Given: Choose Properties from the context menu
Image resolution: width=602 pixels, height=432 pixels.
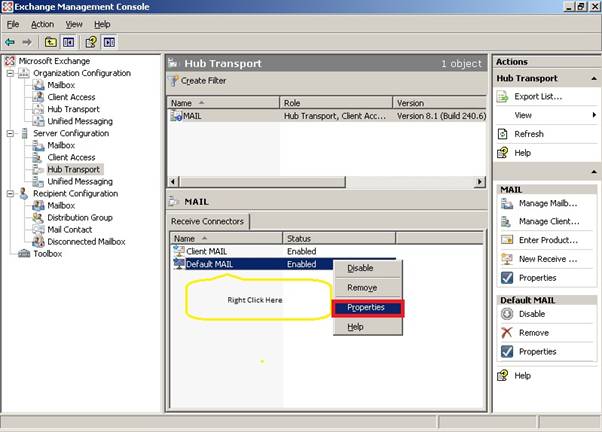Looking at the screenshot, I should [366, 308].
